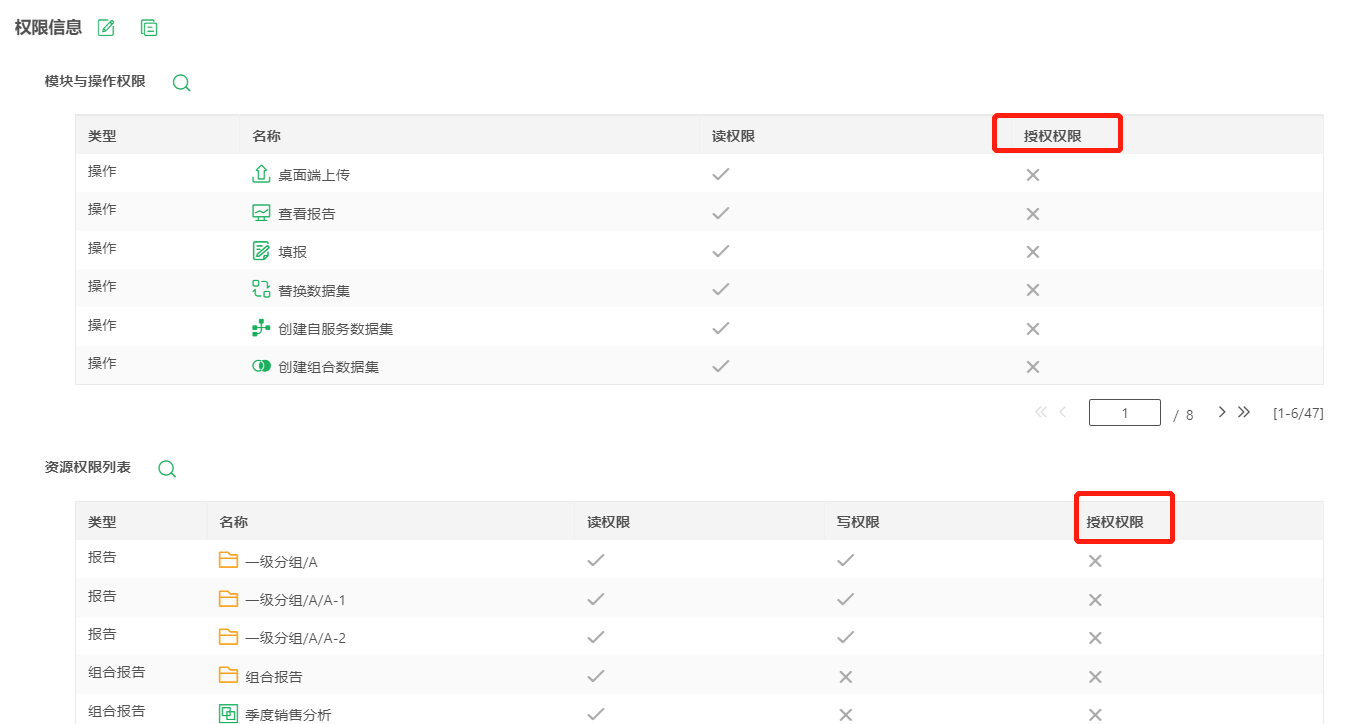Click the folder icon for 一级分组/A
Image resolution: width=1354 pixels, height=724 pixels.
[228, 560]
